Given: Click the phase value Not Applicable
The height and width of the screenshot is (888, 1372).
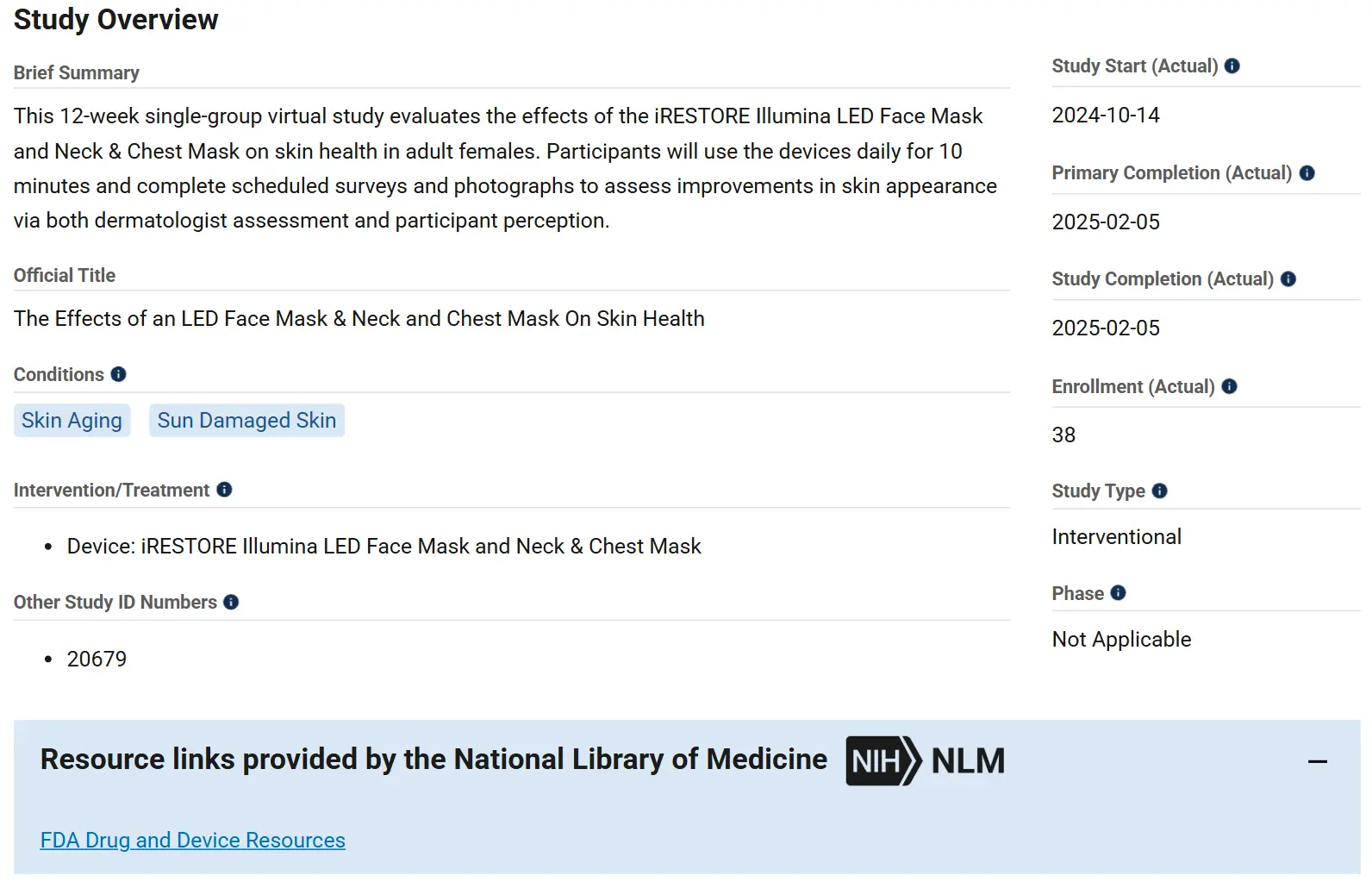Looking at the screenshot, I should pyautogui.click(x=1122, y=639).
